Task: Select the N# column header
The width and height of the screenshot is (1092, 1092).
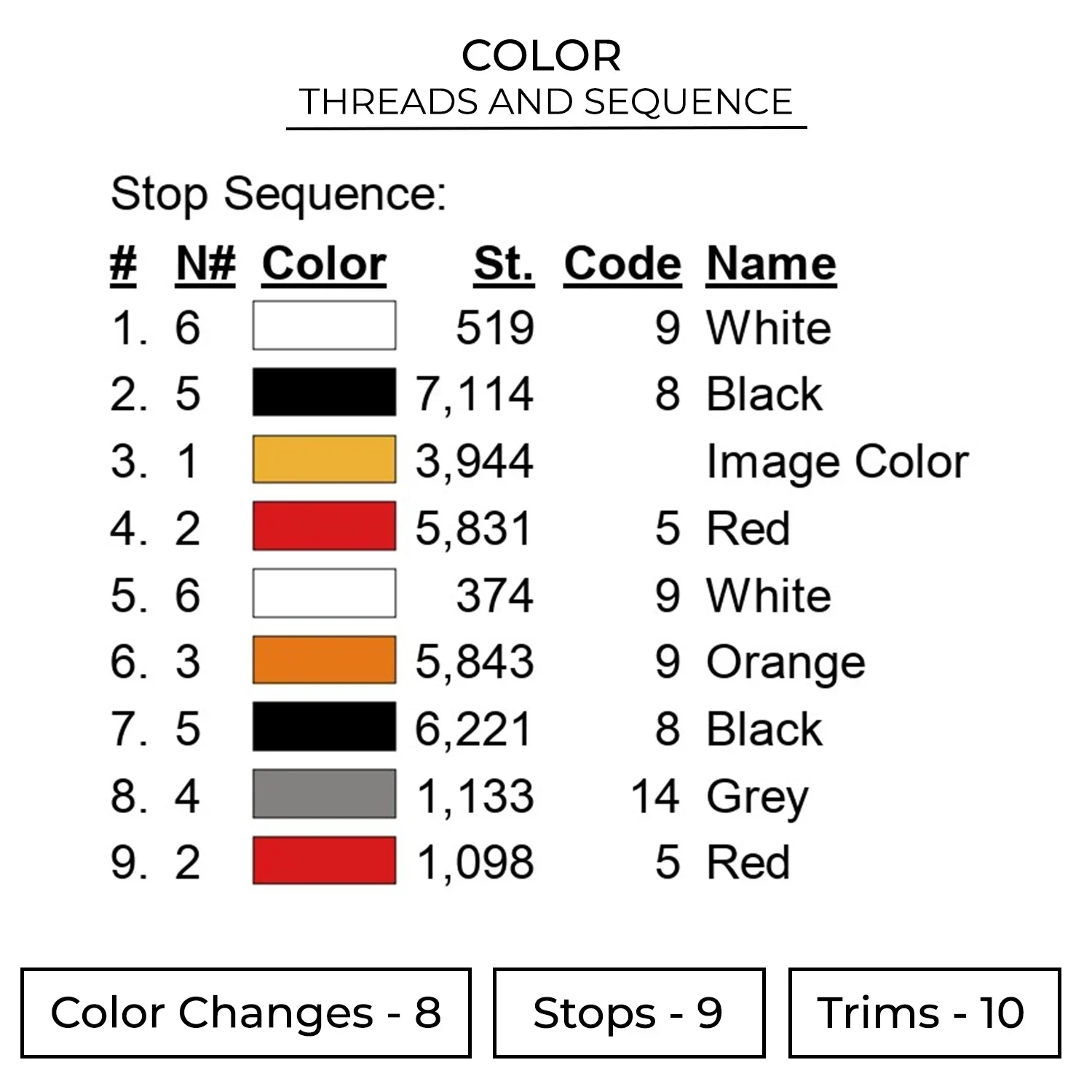Action: (x=206, y=264)
